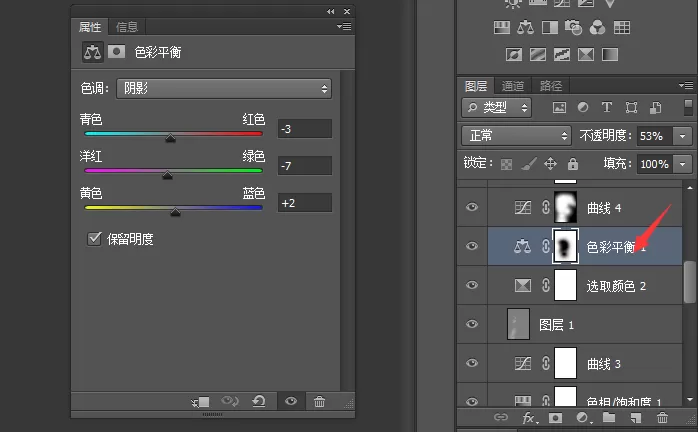Add a Photo Filter adjustment

[573, 28]
